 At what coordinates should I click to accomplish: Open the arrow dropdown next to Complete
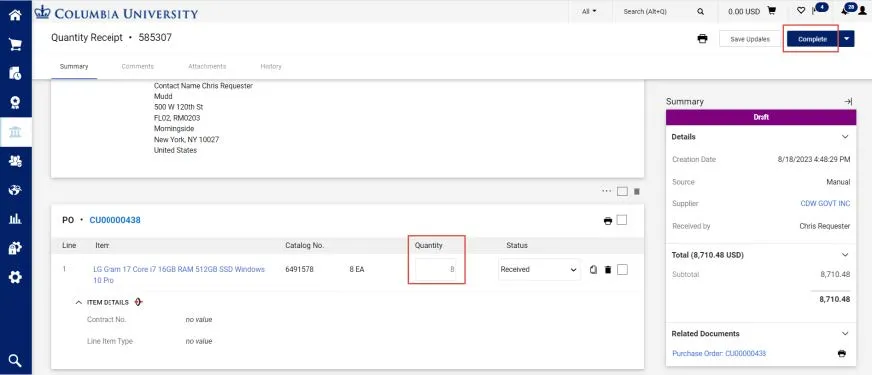(x=846, y=39)
